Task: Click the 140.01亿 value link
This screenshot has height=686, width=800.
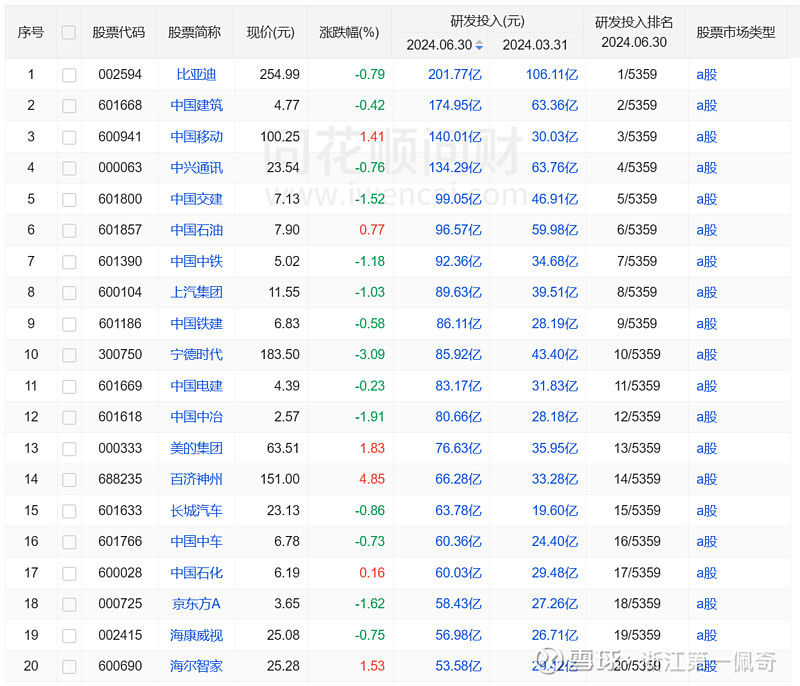Action: tap(455, 137)
